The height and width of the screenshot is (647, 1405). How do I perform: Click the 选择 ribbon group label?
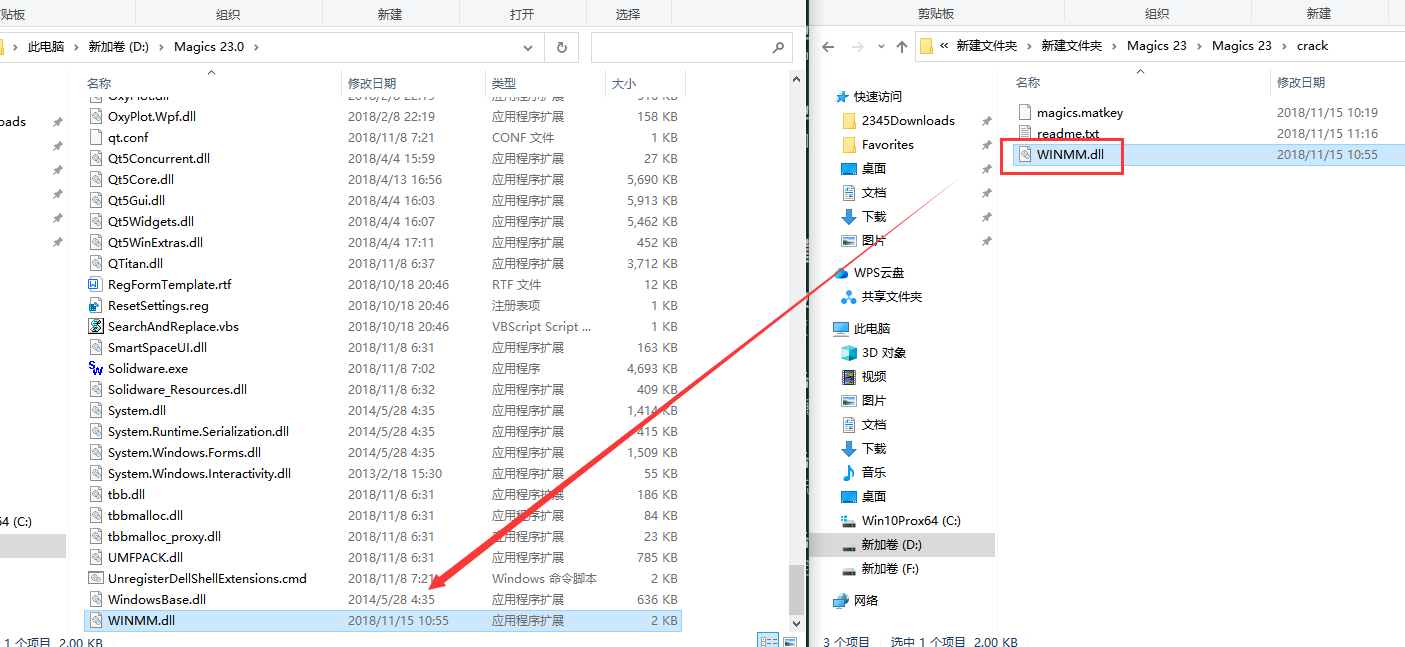tap(628, 14)
